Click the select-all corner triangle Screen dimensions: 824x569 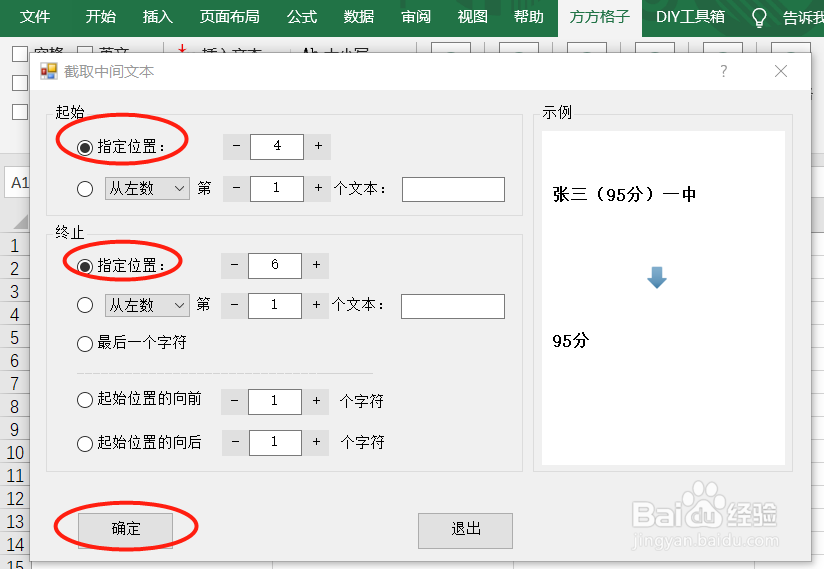(x=20, y=222)
